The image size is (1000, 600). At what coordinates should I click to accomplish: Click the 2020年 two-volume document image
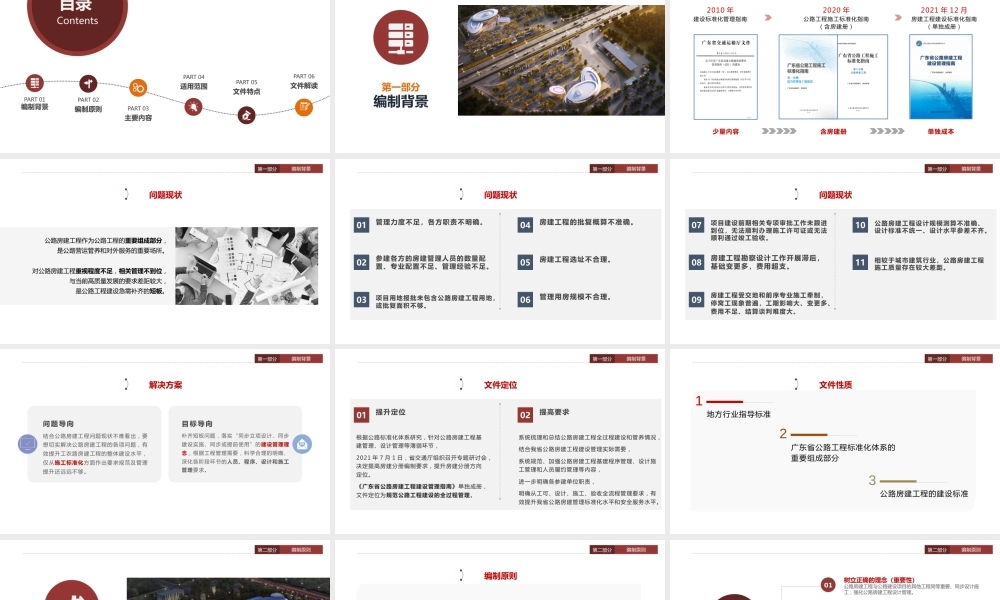click(x=833, y=77)
